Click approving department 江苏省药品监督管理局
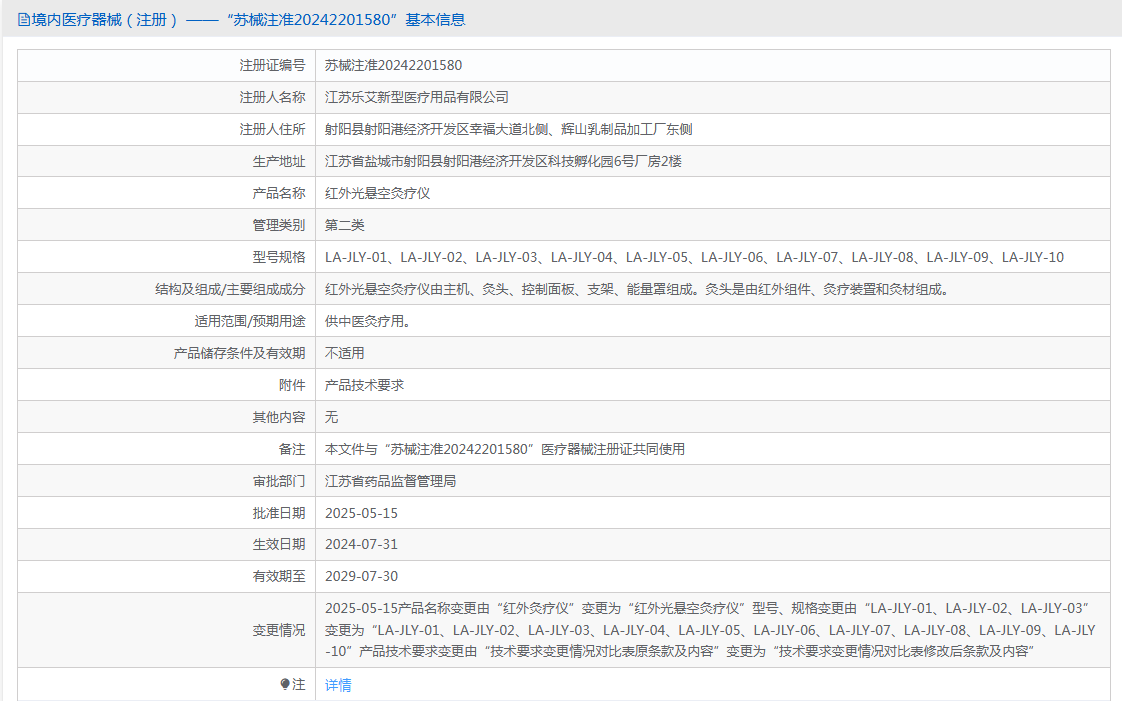 coord(390,481)
